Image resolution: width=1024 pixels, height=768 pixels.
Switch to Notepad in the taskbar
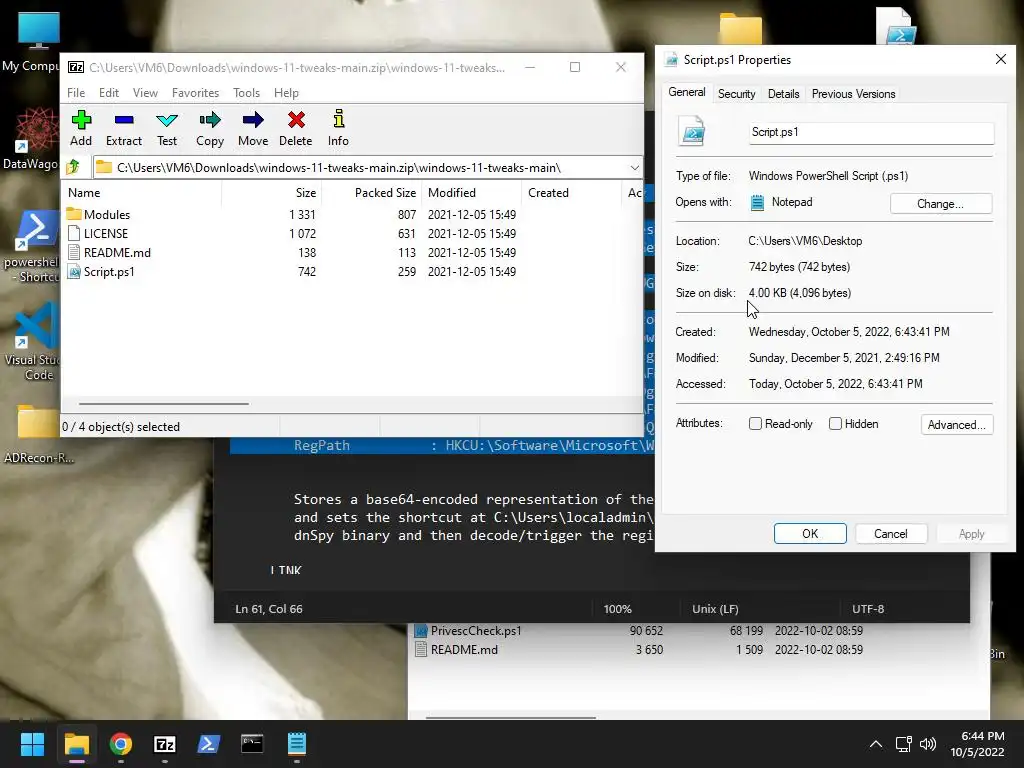pyautogui.click(x=296, y=744)
